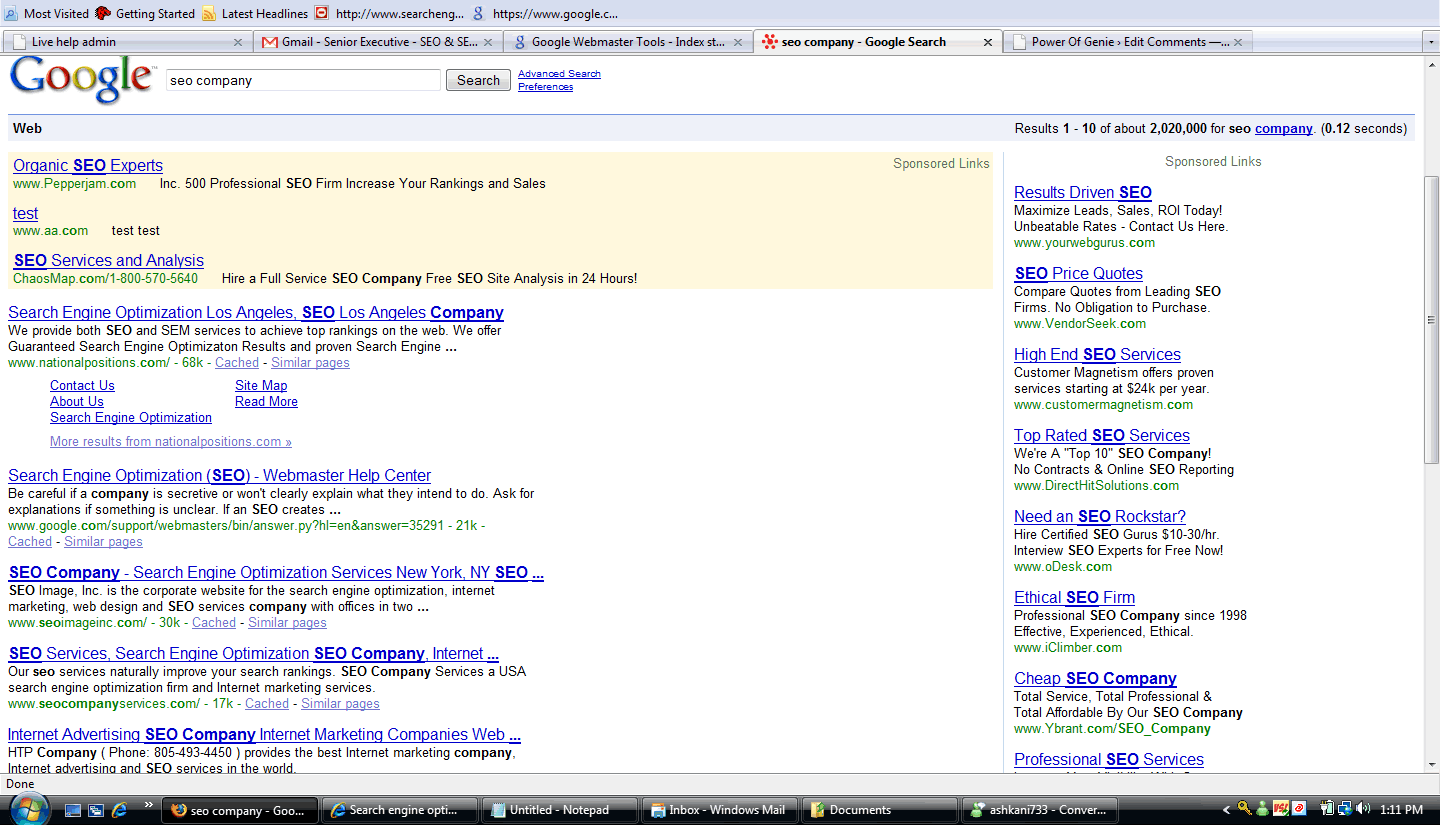Open Professional SEO Services ad

1109,760
